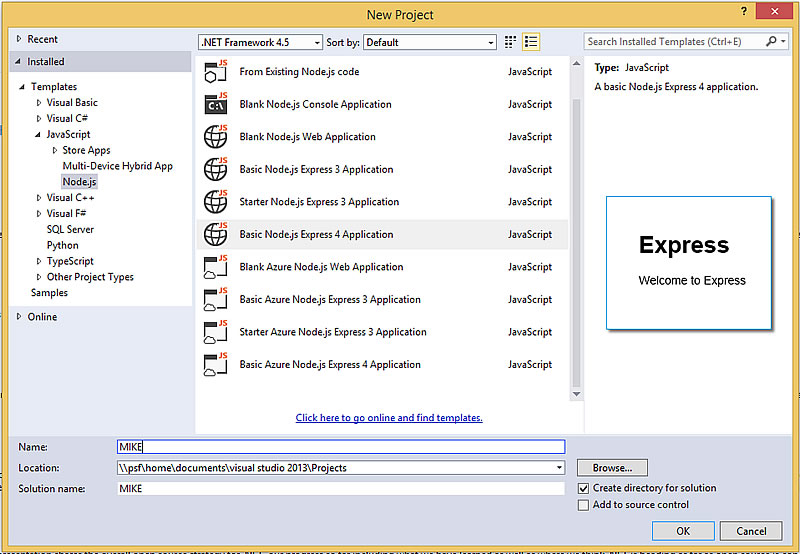800x554 pixels.
Task: Click the Express preview thumbnail
Action: [689, 263]
